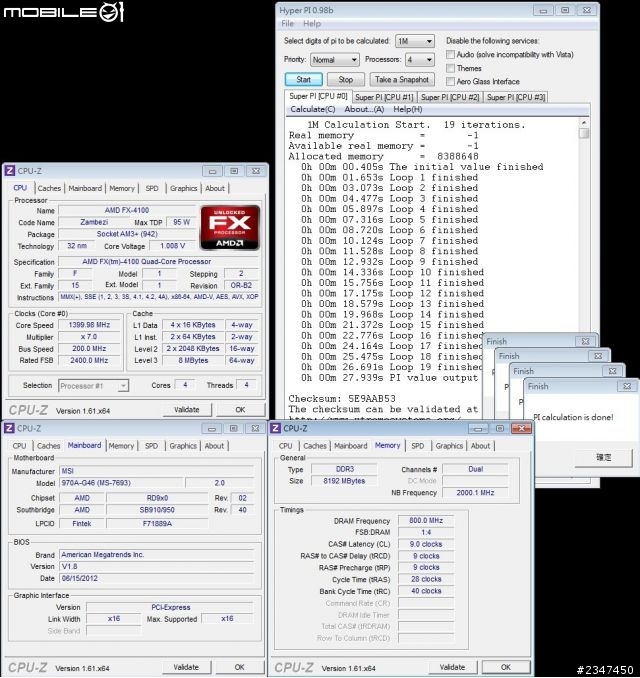Screen dimensions: 640x678
Task: Switch to Super PI [CPU #3] tab
Action: [x=515, y=97]
